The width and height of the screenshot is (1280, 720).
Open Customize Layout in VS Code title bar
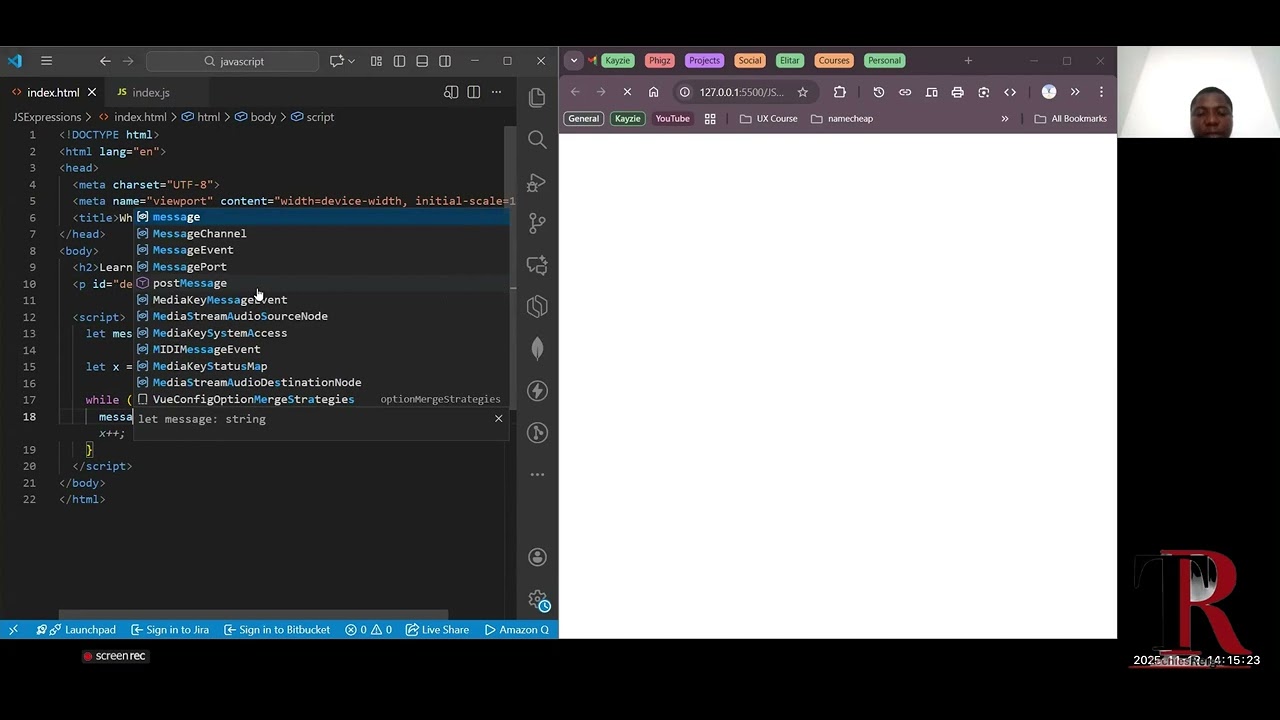click(376, 61)
